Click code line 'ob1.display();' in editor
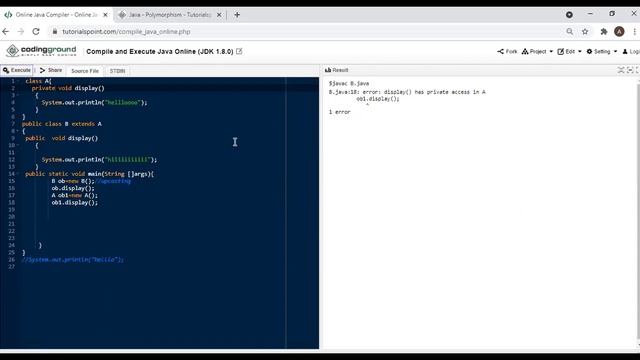The image size is (640, 360). [x=75, y=202]
